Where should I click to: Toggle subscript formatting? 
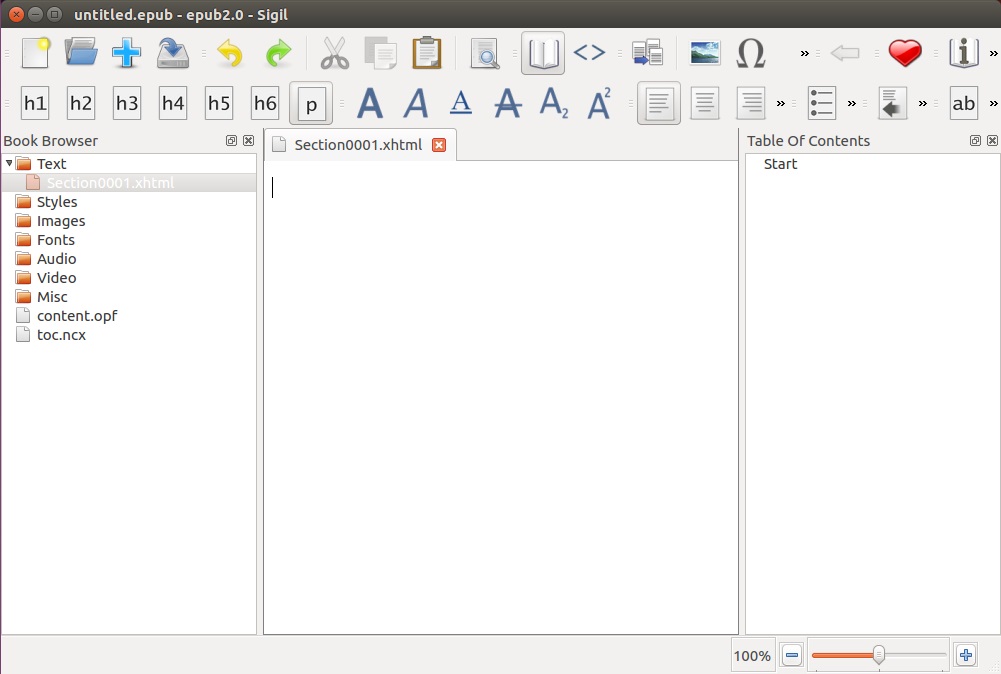point(553,103)
